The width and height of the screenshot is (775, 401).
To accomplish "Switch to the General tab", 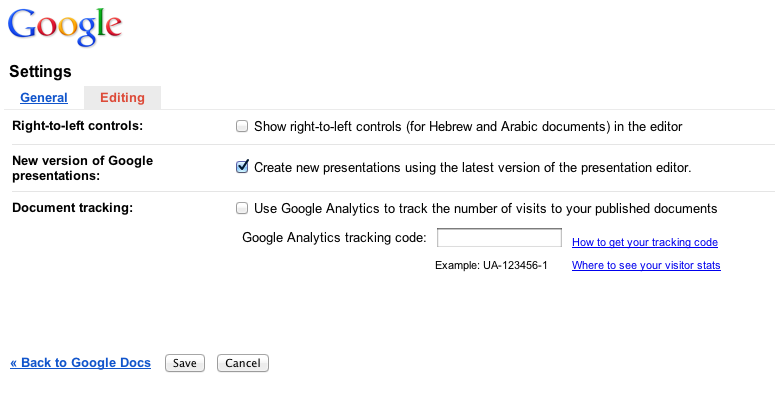I will pos(44,98).
